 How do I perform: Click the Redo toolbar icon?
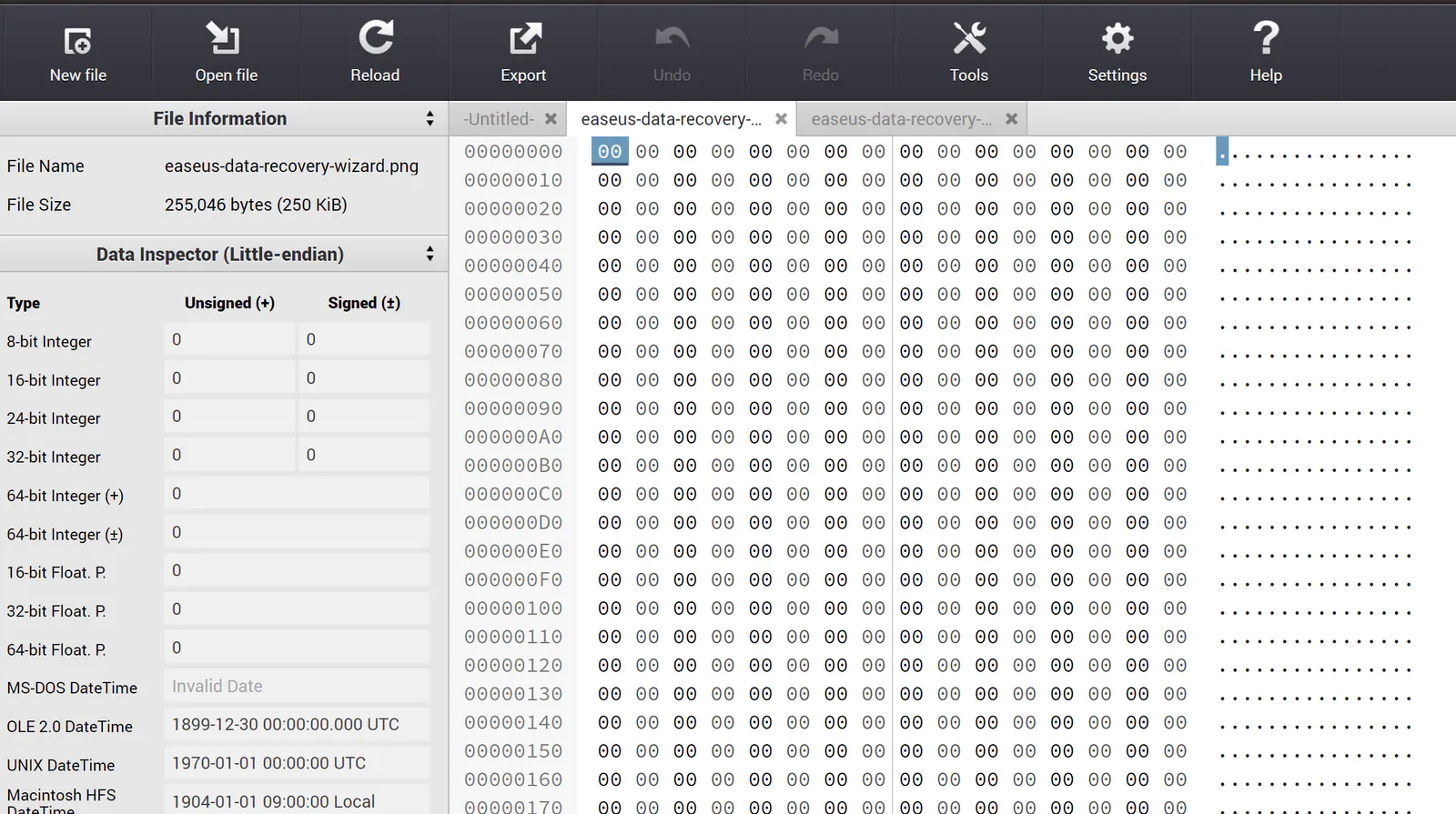point(821,38)
